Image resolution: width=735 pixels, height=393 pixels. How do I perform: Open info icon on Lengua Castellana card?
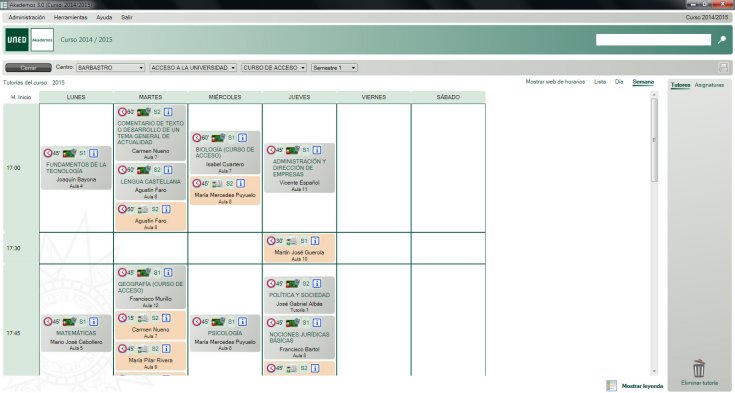(x=168, y=170)
